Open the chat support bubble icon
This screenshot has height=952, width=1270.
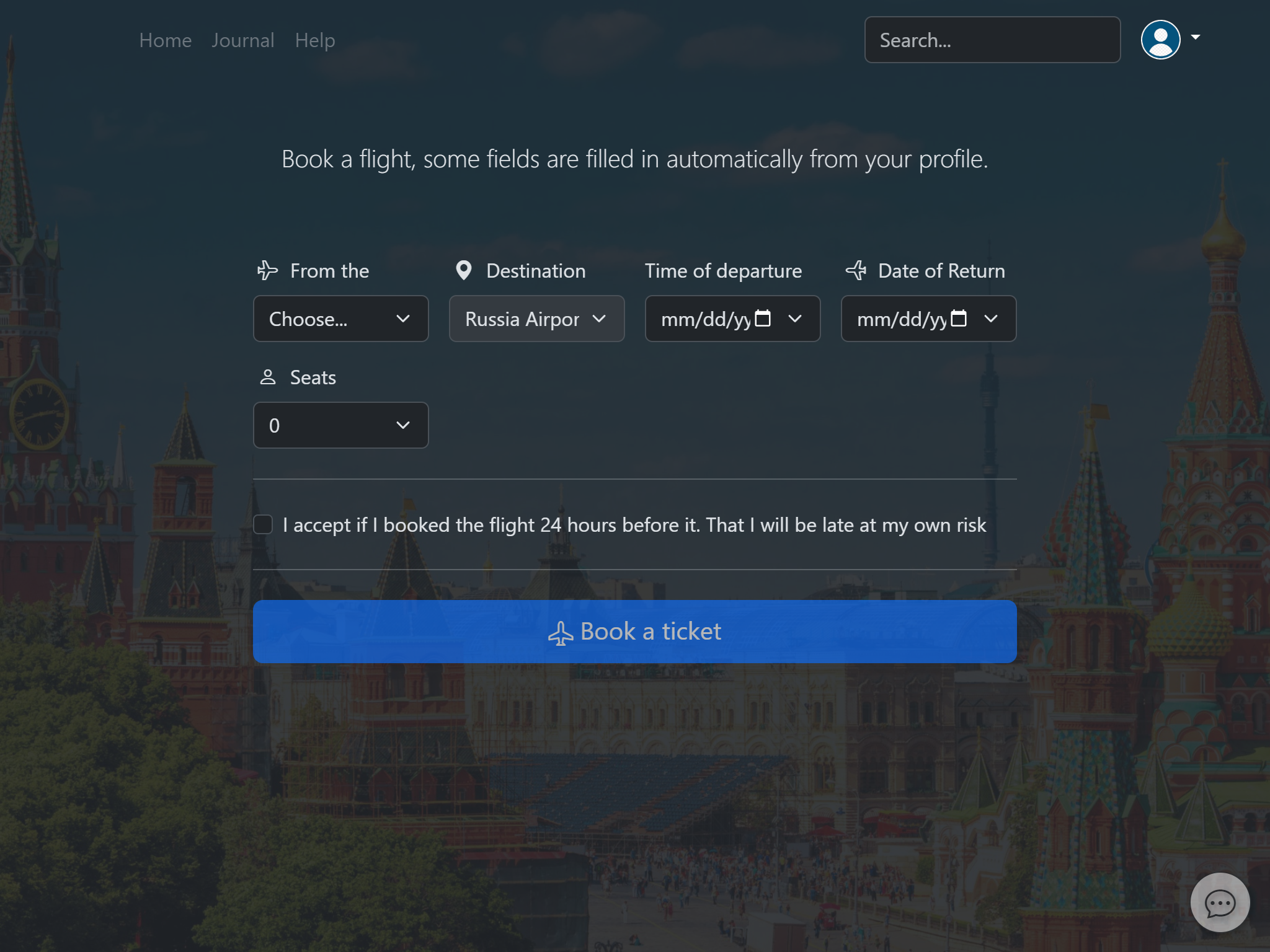(1219, 902)
